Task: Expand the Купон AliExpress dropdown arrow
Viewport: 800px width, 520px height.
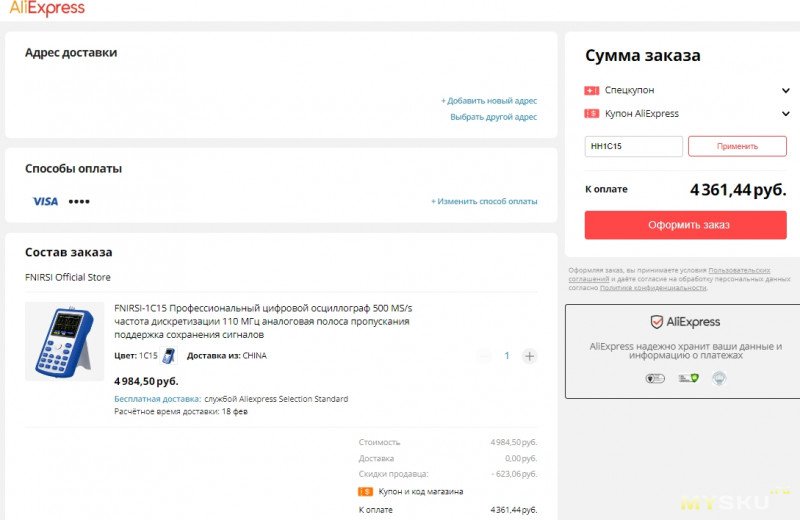Action: pyautogui.click(x=786, y=113)
